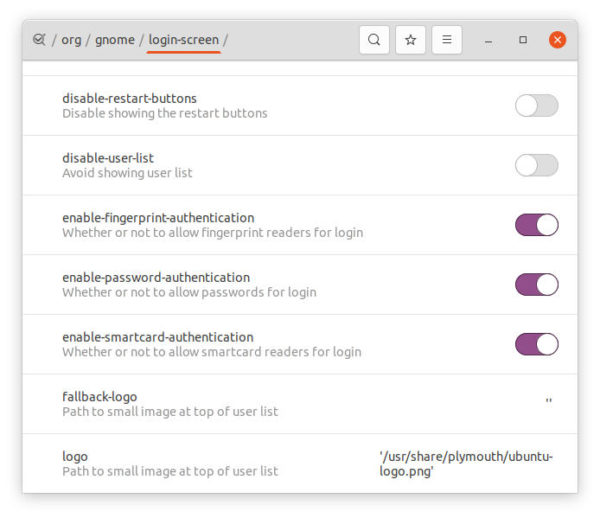
Task: Open the search button in header bar
Action: (x=374, y=40)
